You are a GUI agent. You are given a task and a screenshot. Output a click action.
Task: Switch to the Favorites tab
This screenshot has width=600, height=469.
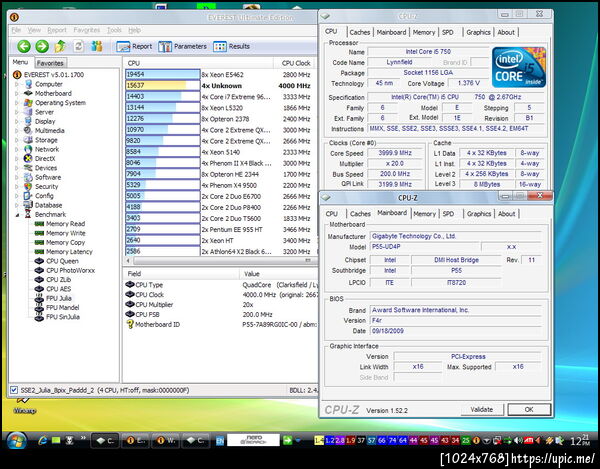[50, 62]
